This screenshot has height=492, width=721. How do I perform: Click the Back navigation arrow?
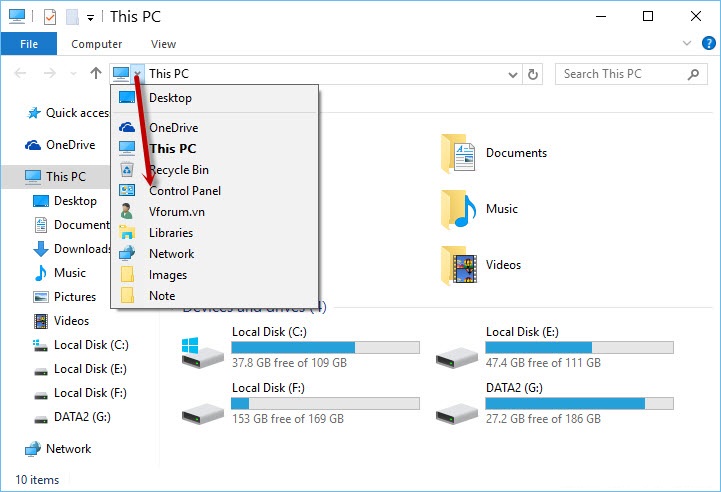20,73
